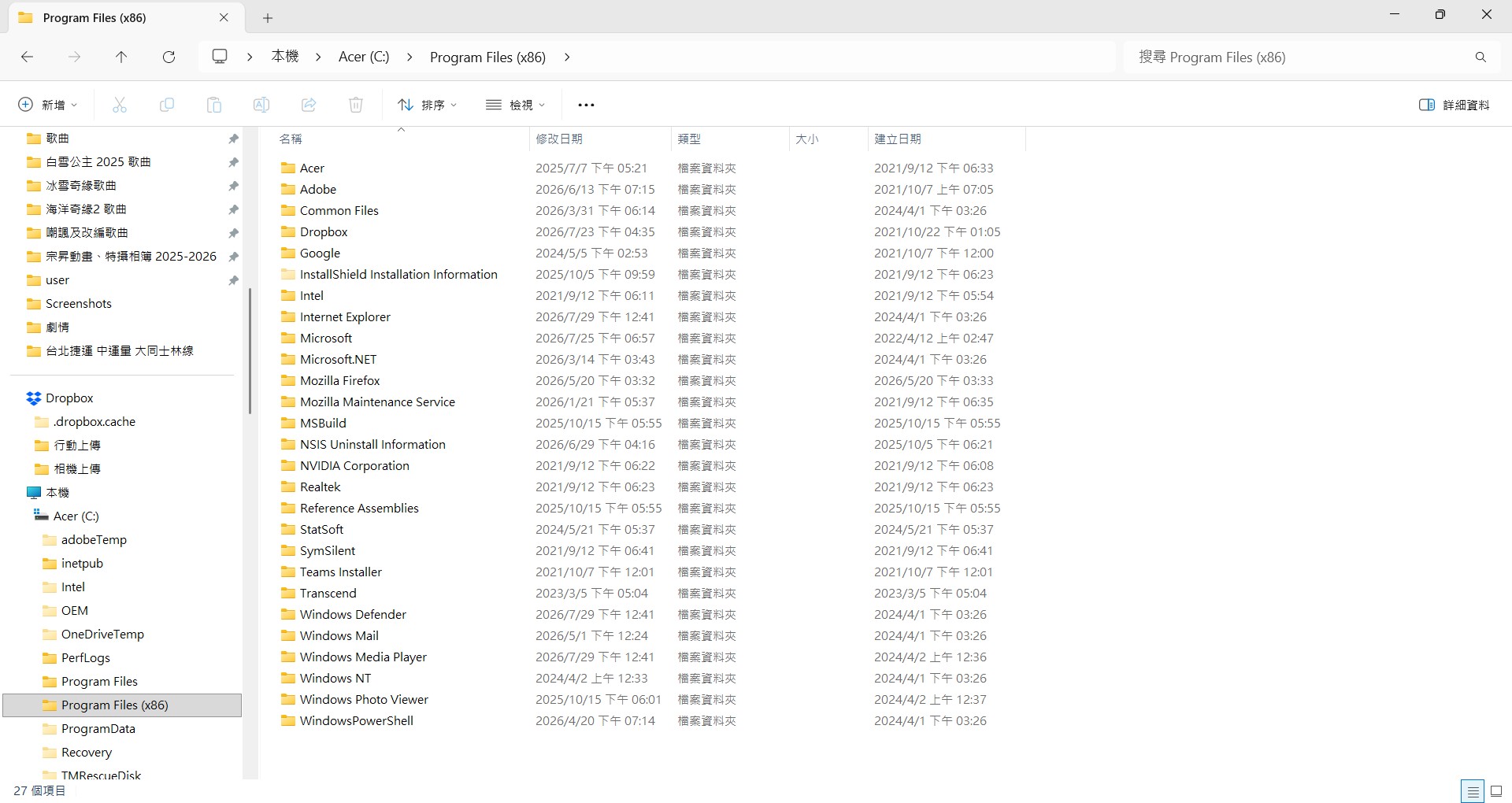The image size is (1512, 803).
Task: Go back to previous folder
Action: tap(27, 57)
